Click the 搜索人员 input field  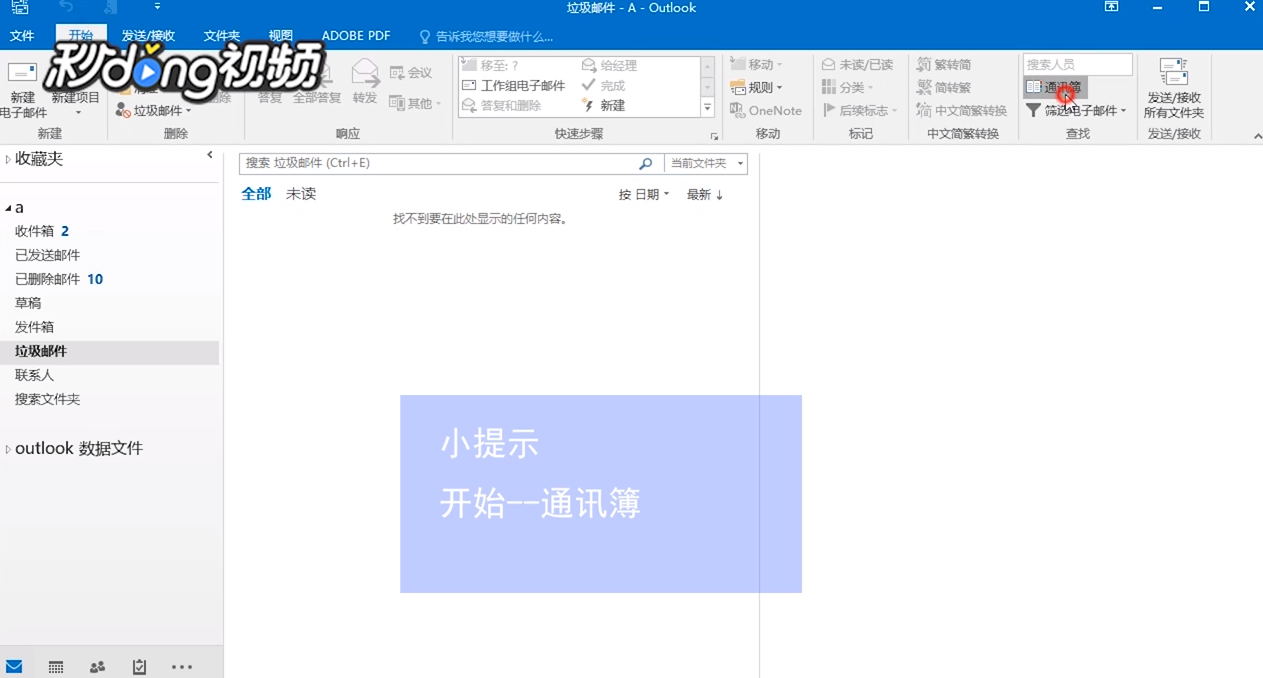click(1077, 63)
